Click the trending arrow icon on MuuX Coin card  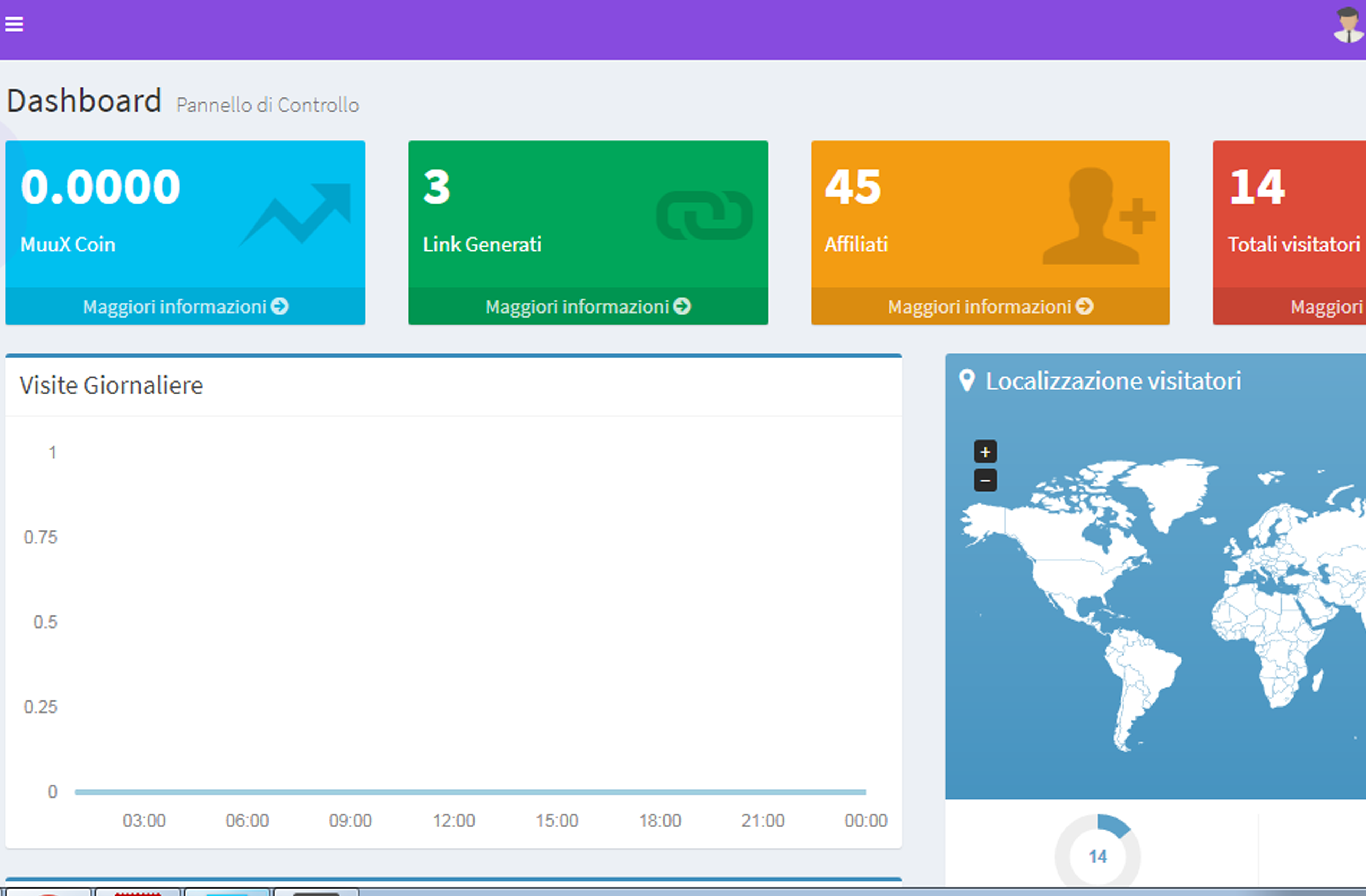click(x=295, y=215)
